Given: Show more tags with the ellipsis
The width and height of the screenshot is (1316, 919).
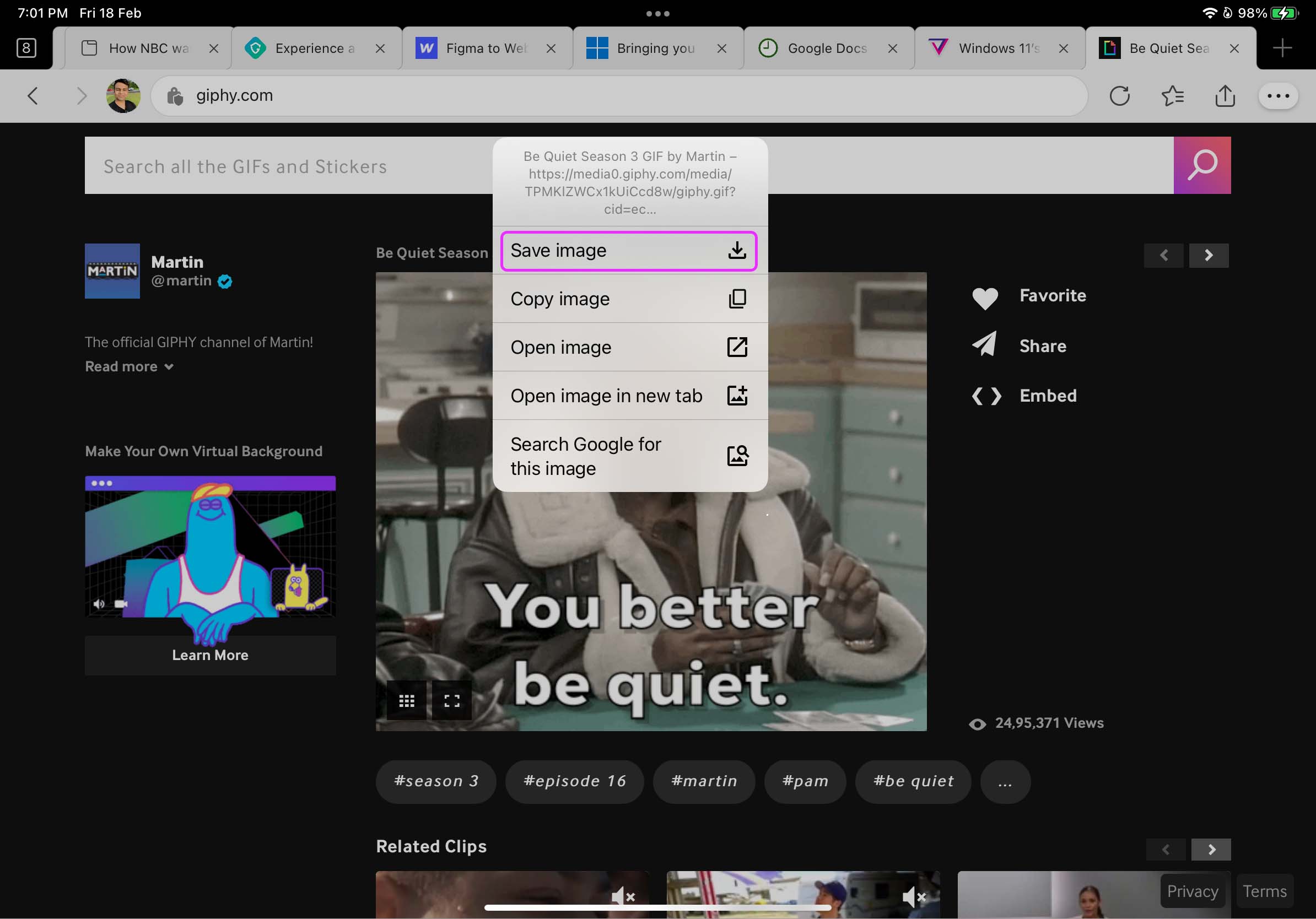Looking at the screenshot, I should click(x=1005, y=781).
